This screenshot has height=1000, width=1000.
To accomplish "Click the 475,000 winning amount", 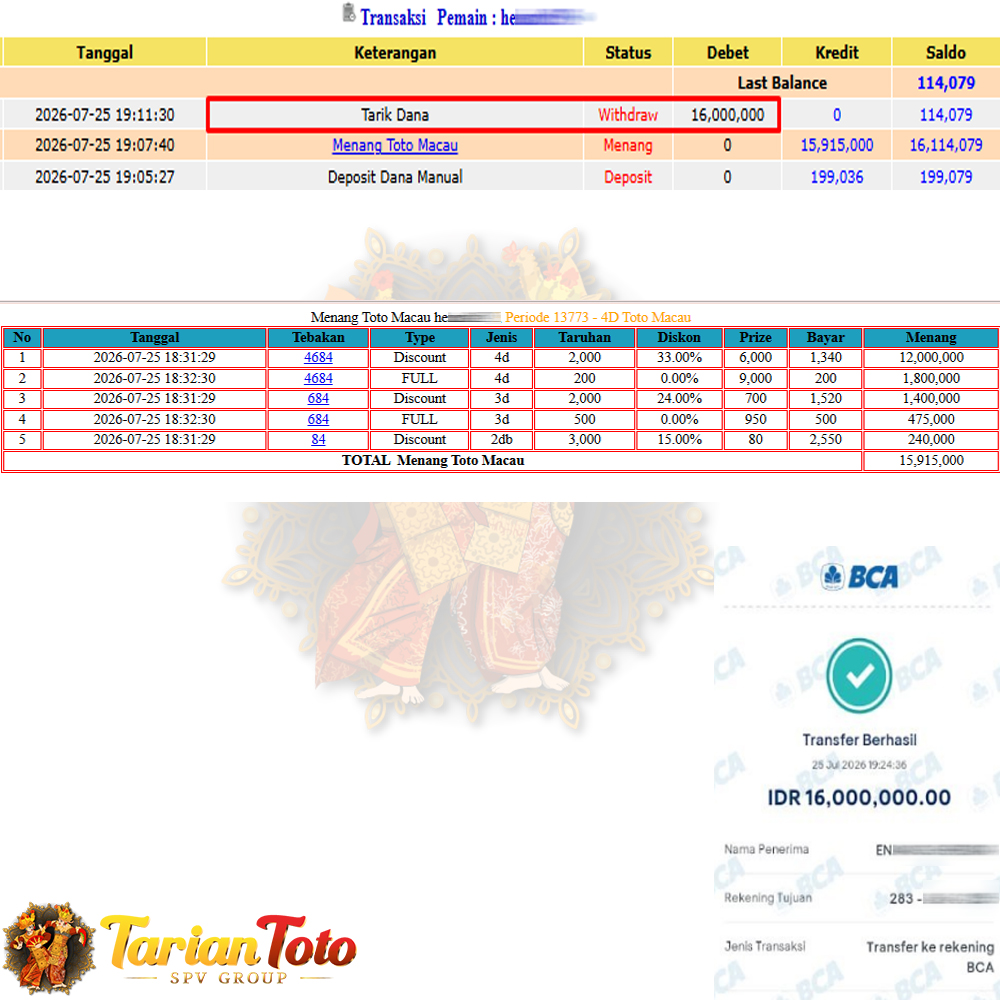I will click(931, 420).
